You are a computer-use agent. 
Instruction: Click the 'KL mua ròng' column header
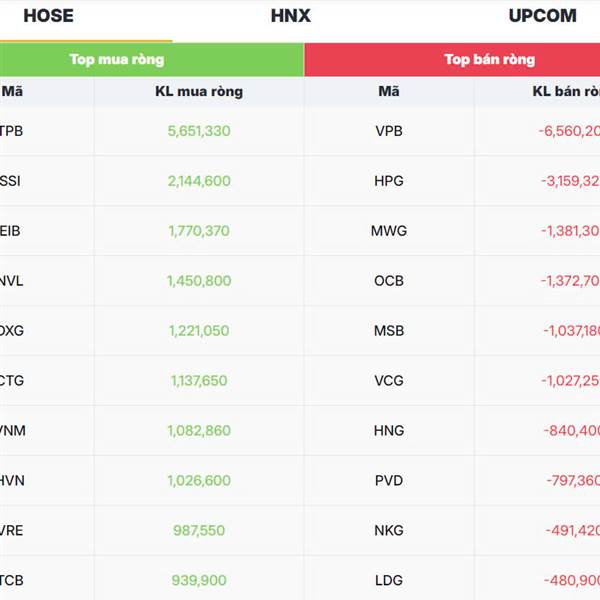199,91
